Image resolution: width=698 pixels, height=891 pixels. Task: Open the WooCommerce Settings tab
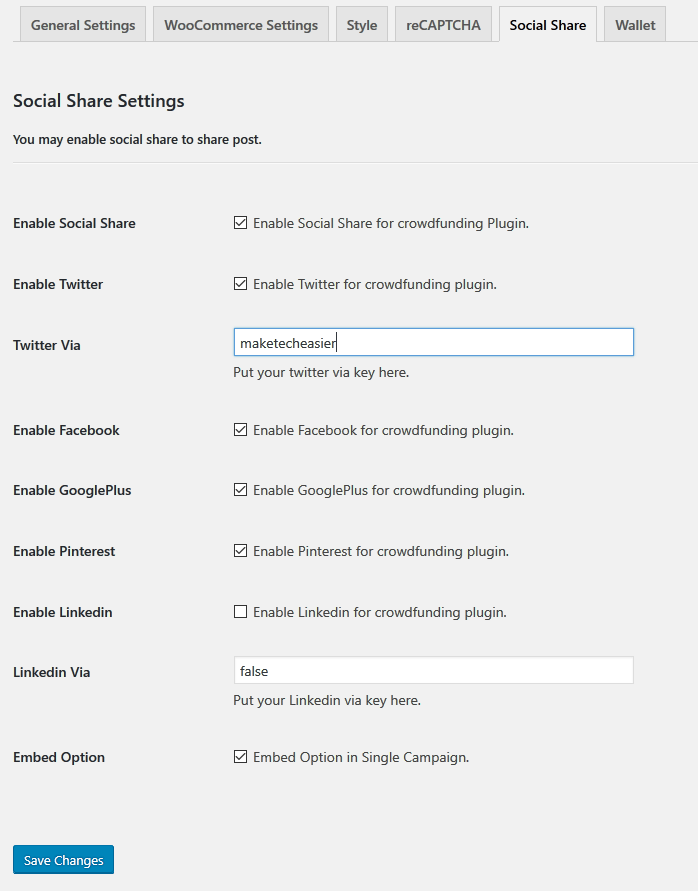coord(240,24)
